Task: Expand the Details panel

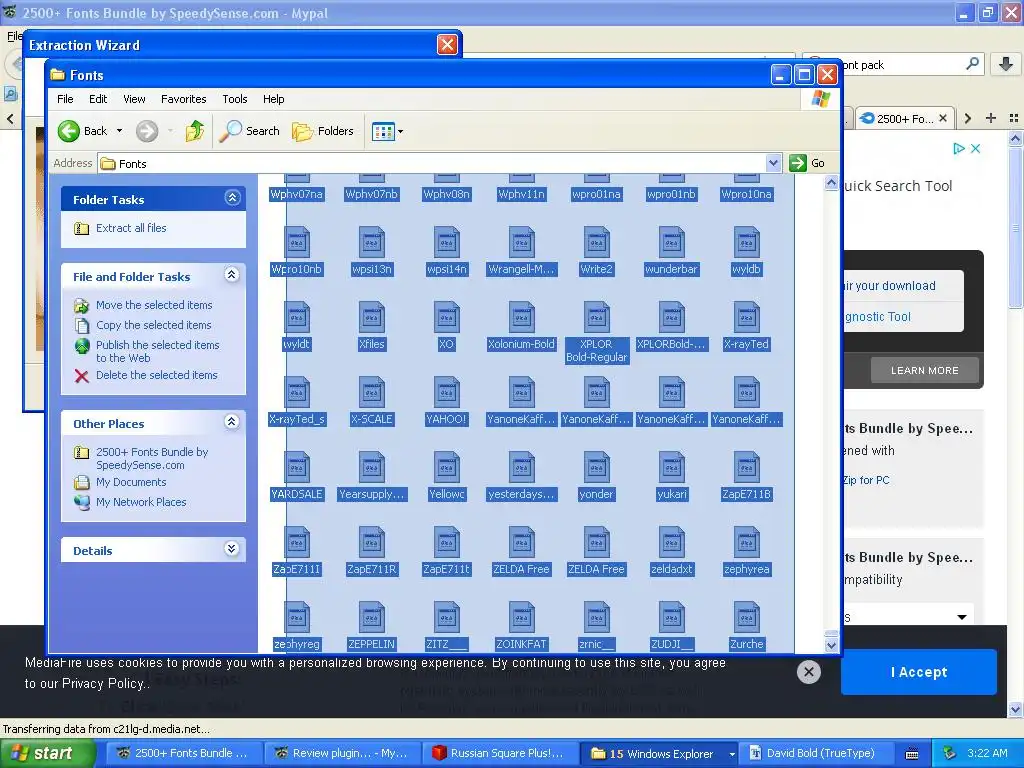Action: click(232, 549)
